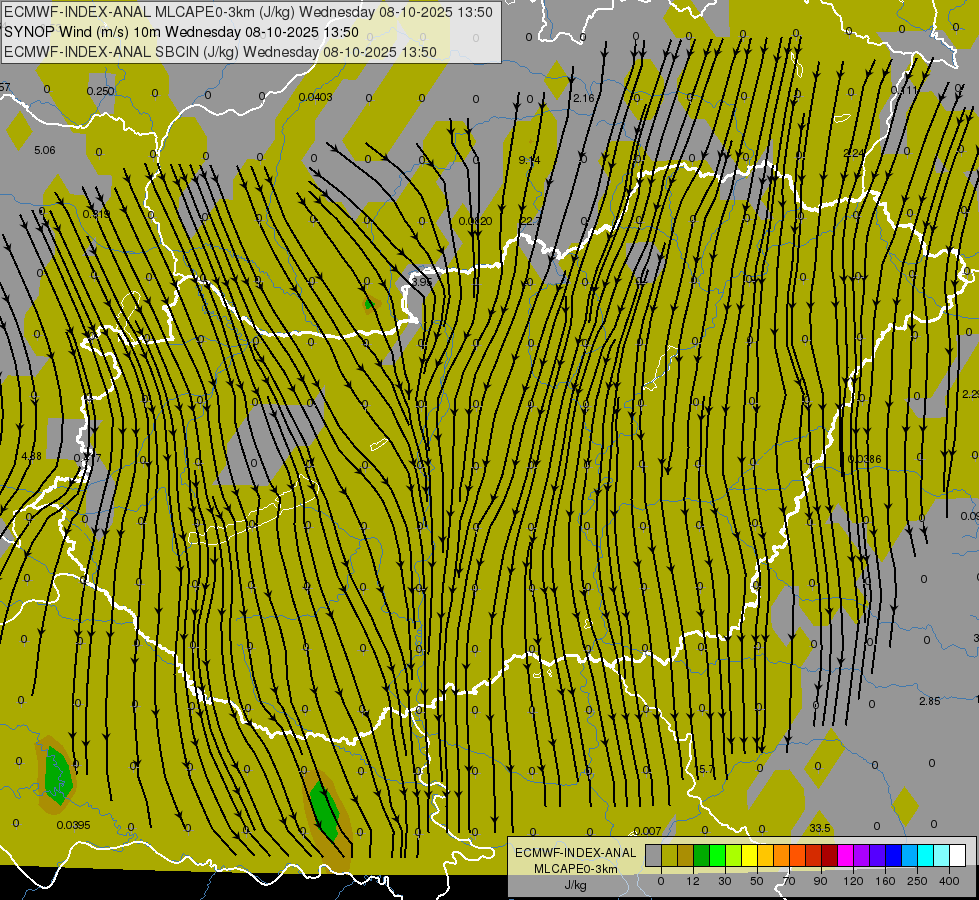Click the J/kg unit label in legend

575,885
